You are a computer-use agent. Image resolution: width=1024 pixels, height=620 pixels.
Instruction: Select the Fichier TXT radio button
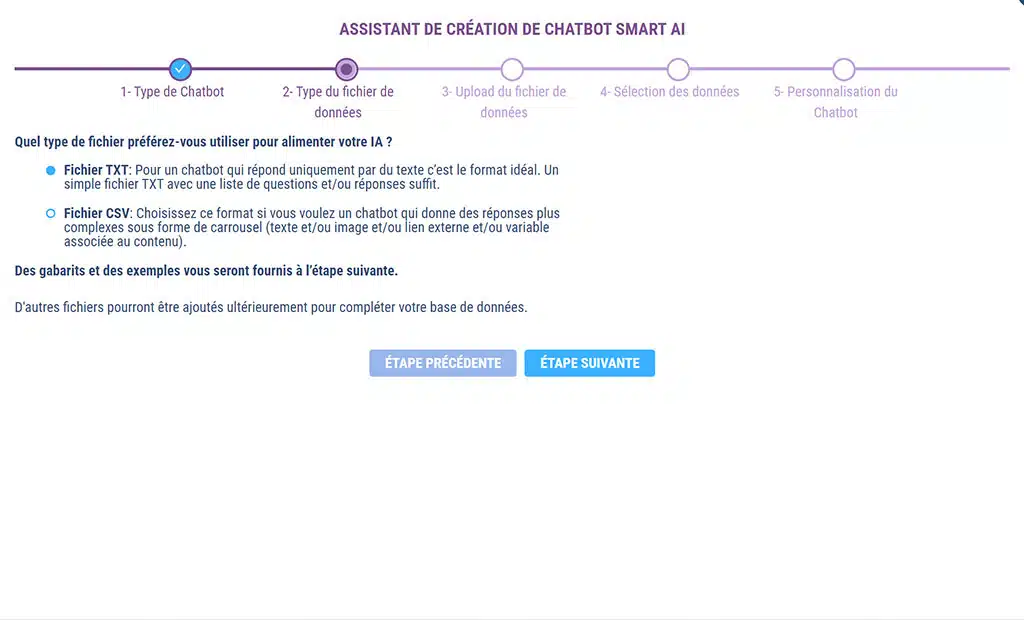pos(51,171)
